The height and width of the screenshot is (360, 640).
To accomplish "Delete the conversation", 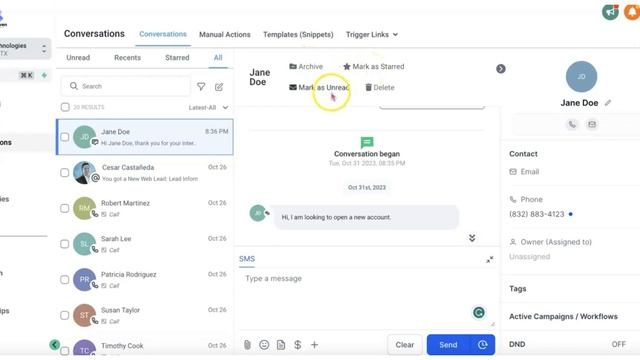I will tap(380, 87).
